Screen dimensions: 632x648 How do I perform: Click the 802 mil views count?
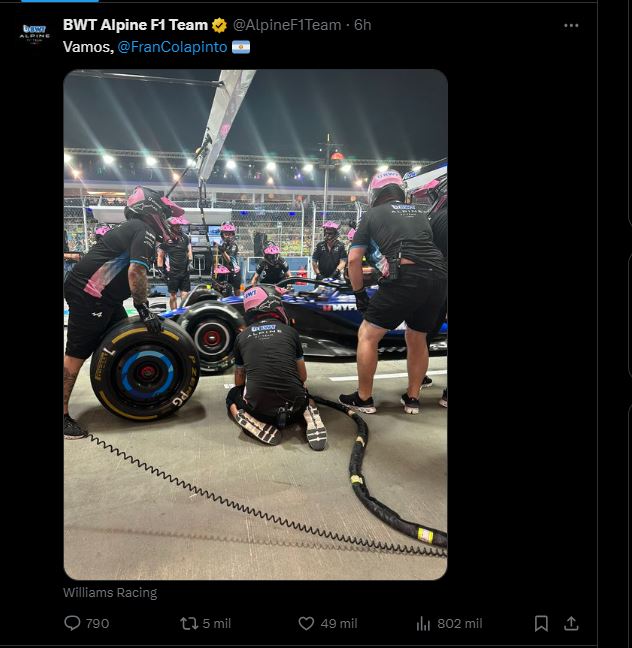[459, 623]
